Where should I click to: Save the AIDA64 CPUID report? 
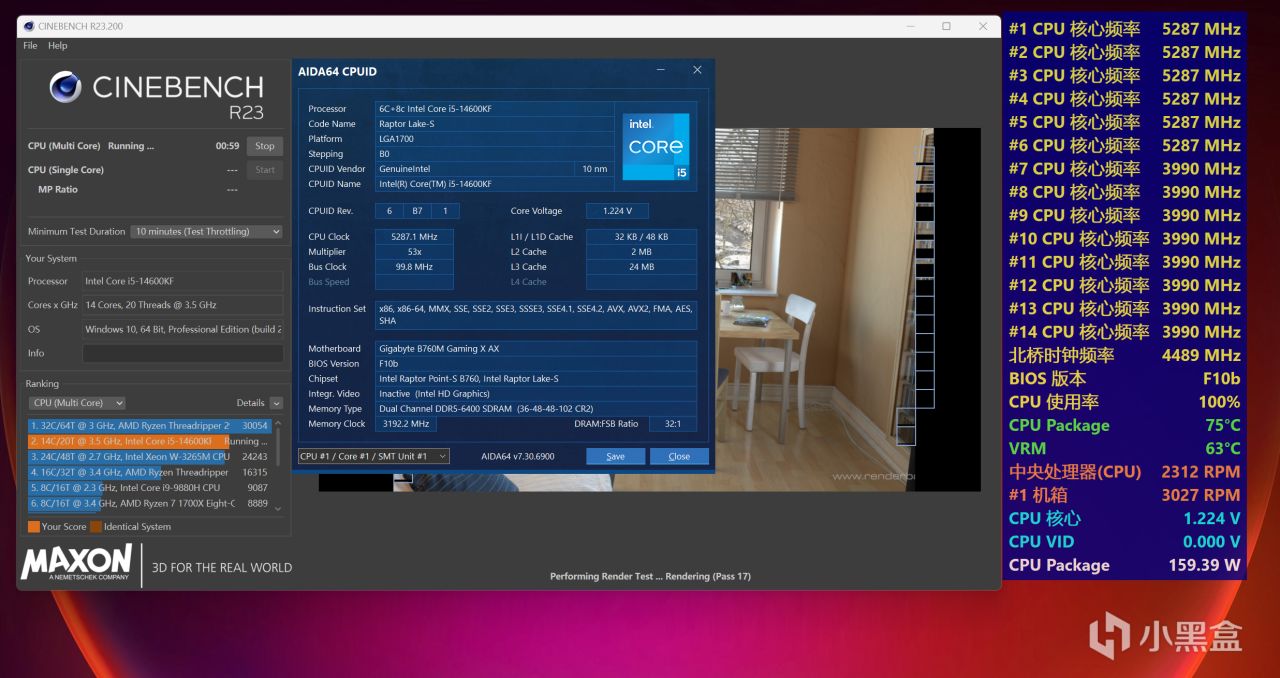click(x=615, y=456)
